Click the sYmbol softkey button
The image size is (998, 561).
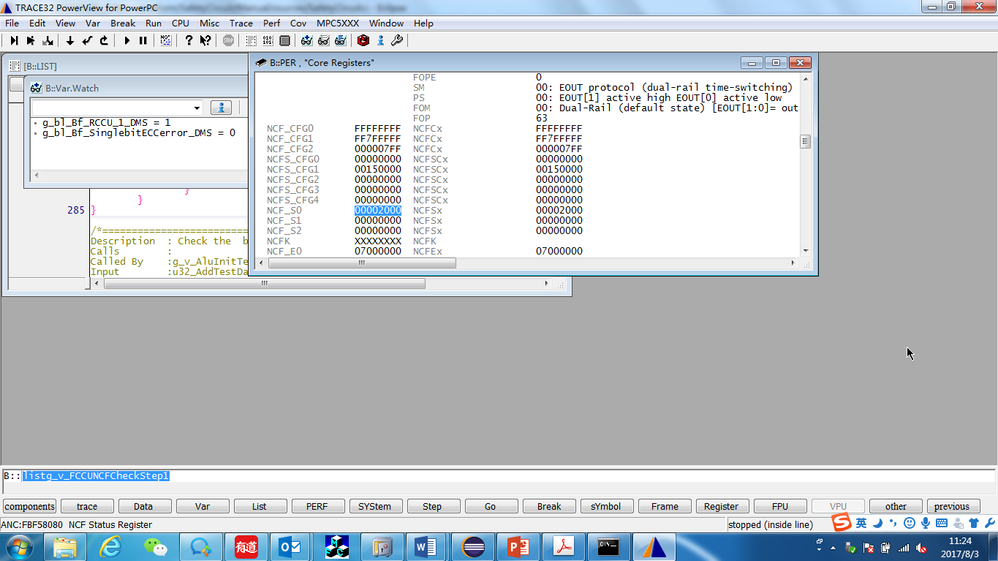pyautogui.click(x=605, y=506)
